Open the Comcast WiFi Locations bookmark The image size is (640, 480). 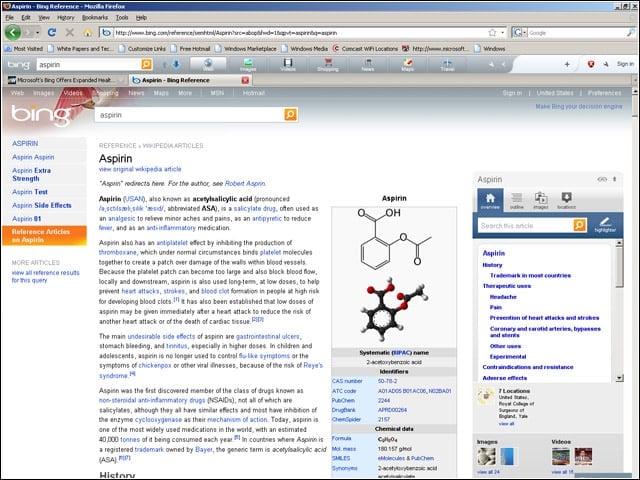365,49
